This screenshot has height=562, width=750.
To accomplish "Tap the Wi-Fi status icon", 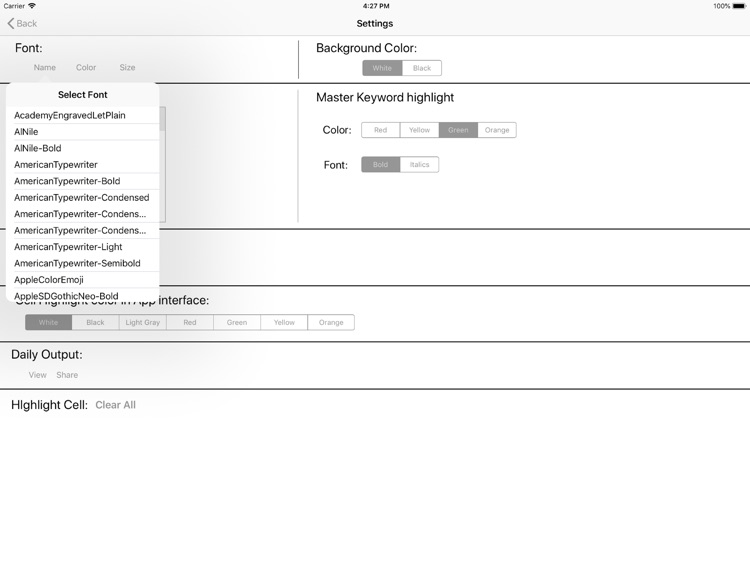I will click(32, 6).
